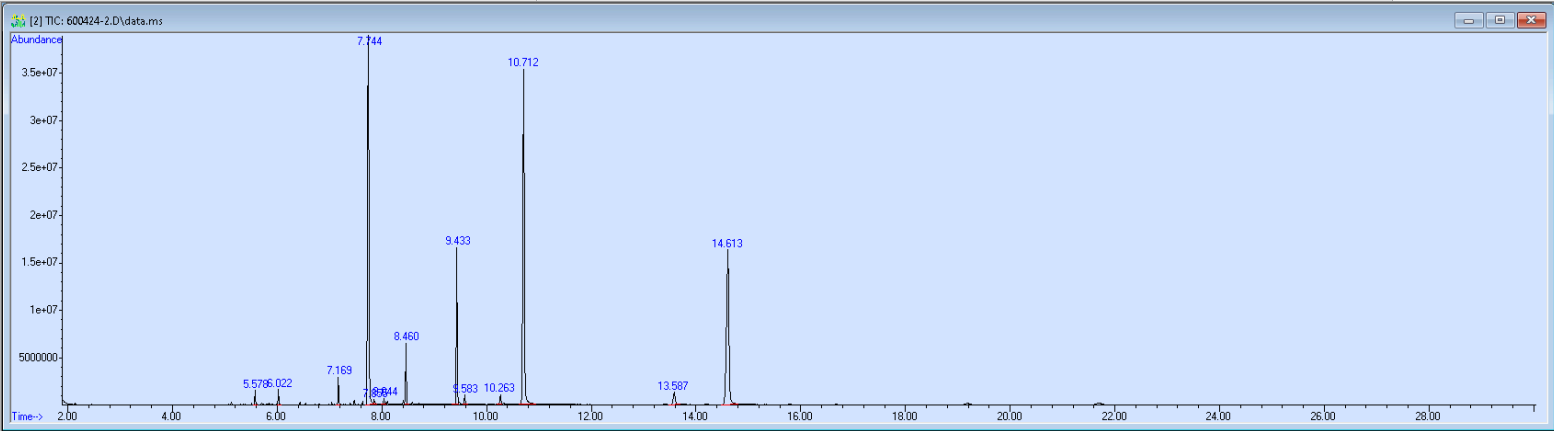Screen dimensions: 1554x431
Task: Select the peak labeled 6.022
Action: (x=279, y=383)
